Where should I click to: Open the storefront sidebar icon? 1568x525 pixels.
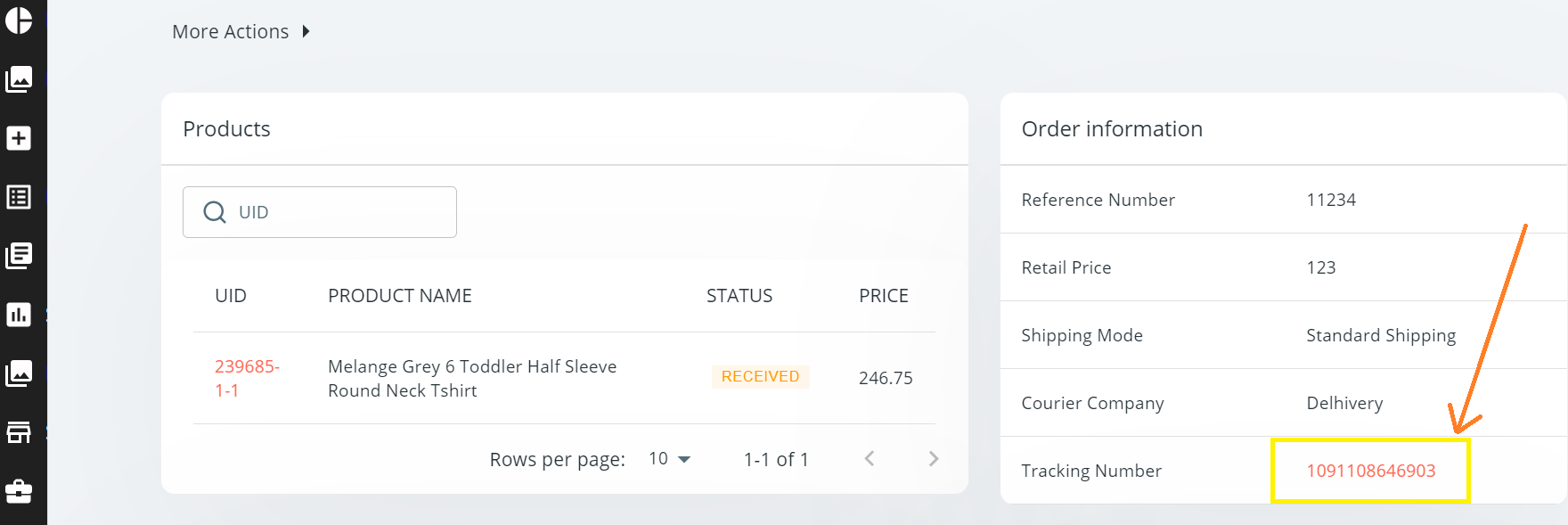tap(19, 432)
